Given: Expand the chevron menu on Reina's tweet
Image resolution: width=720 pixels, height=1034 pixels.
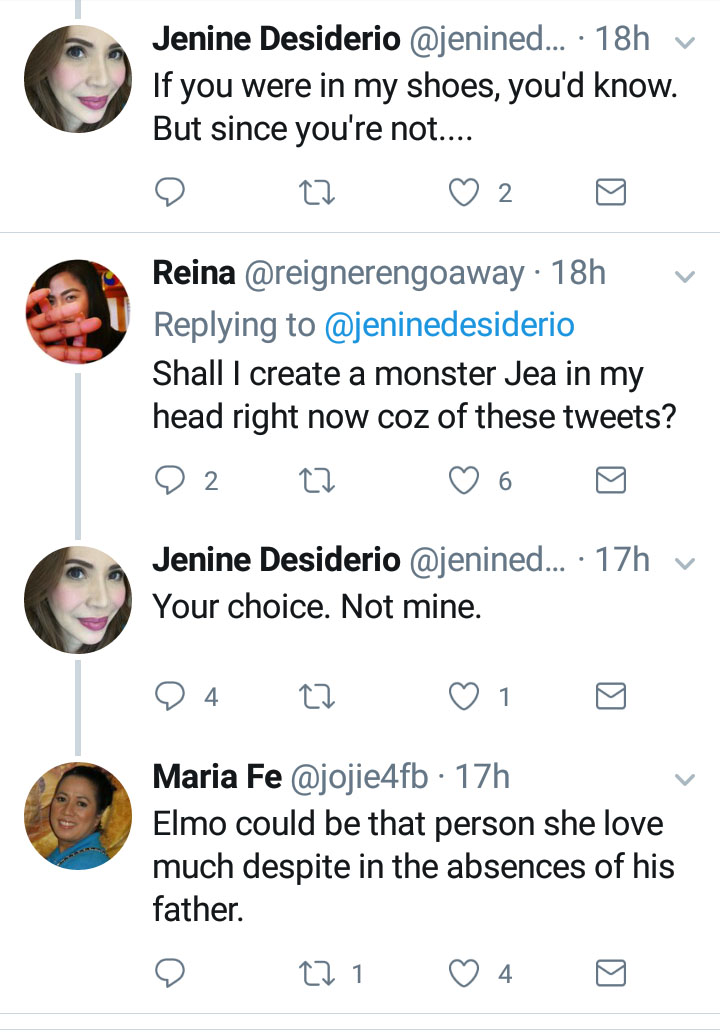Looking at the screenshot, I should [686, 276].
